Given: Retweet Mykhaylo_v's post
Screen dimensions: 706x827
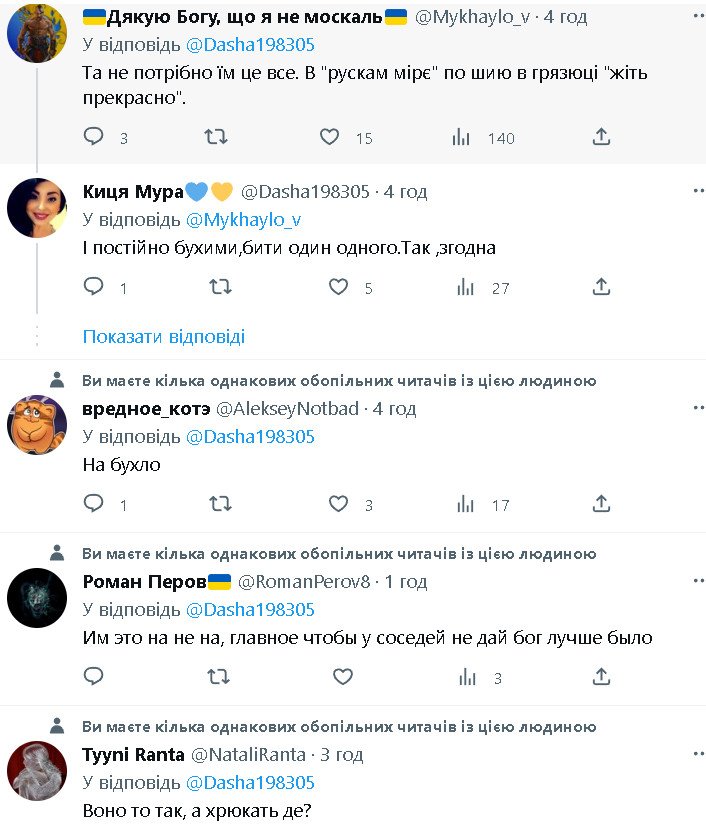Looking at the screenshot, I should click(216, 137).
